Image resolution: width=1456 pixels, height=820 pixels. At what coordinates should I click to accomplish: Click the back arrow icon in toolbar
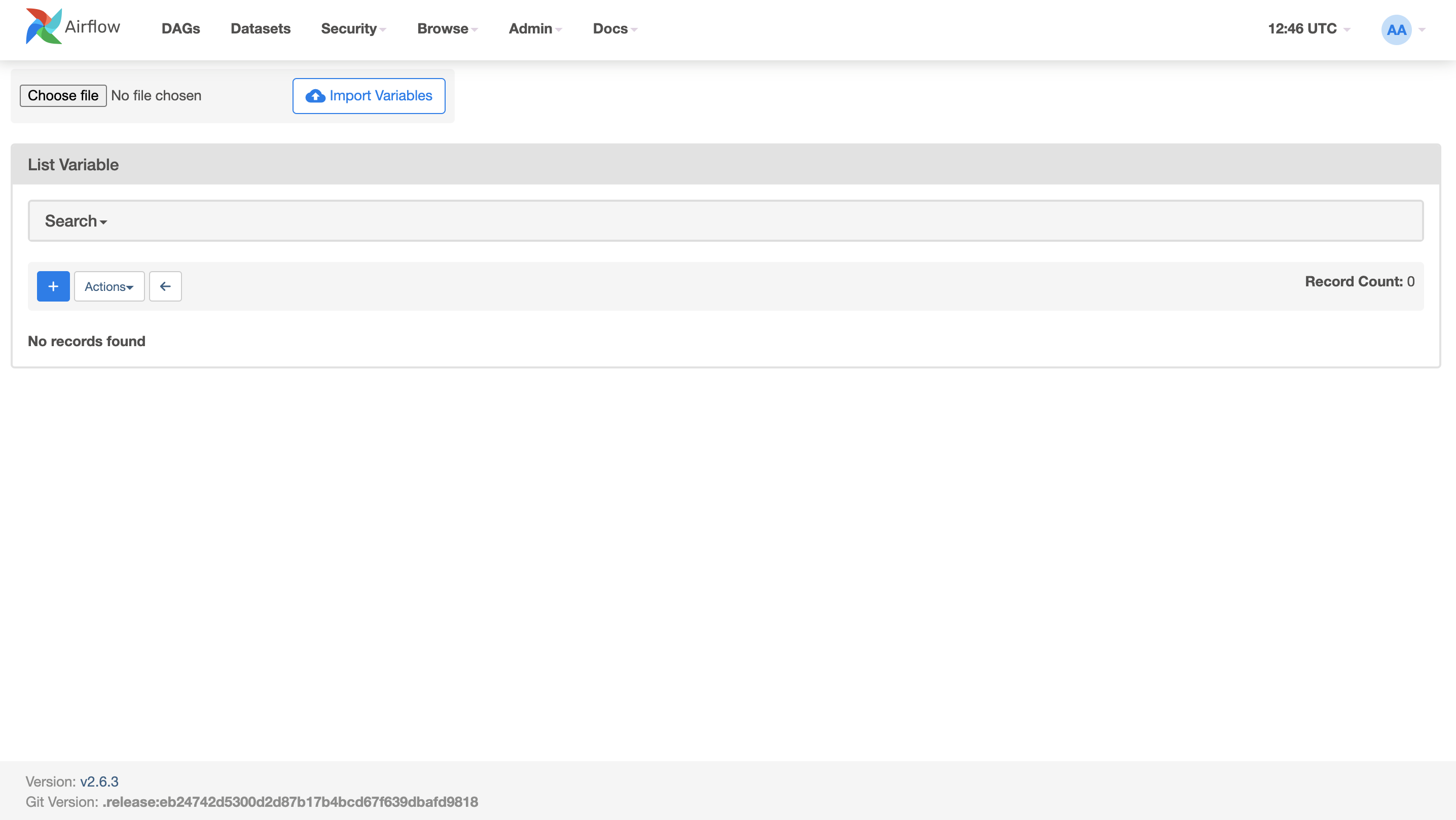(165, 286)
